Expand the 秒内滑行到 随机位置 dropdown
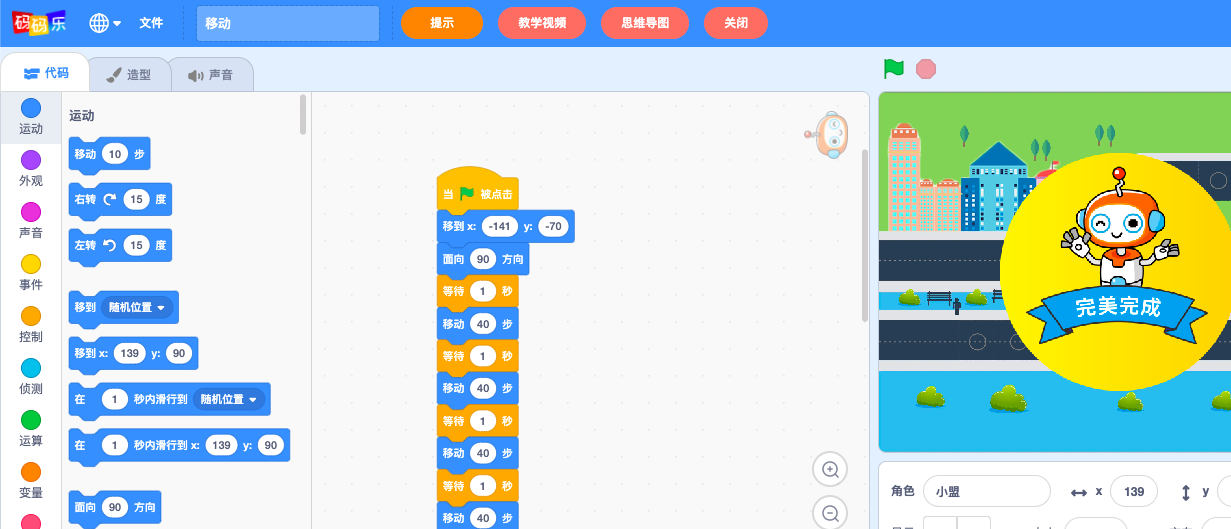 coord(229,399)
